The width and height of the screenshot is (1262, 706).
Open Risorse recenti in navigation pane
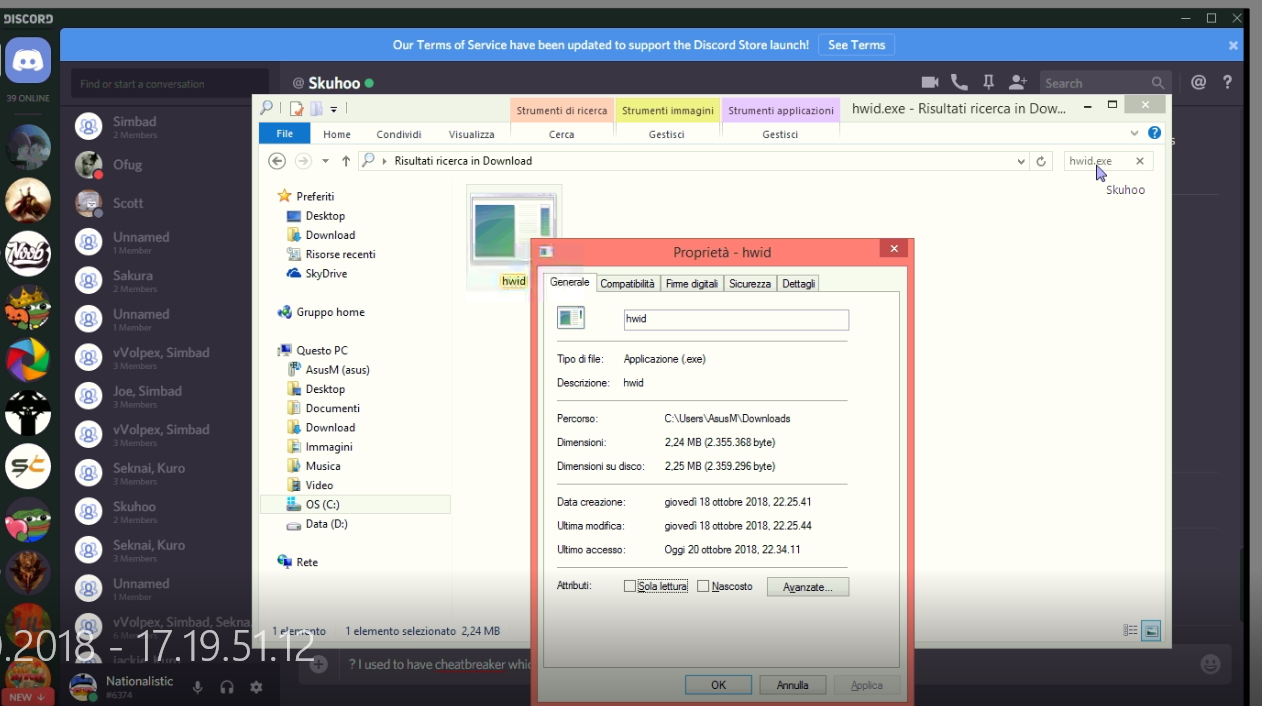(x=340, y=254)
